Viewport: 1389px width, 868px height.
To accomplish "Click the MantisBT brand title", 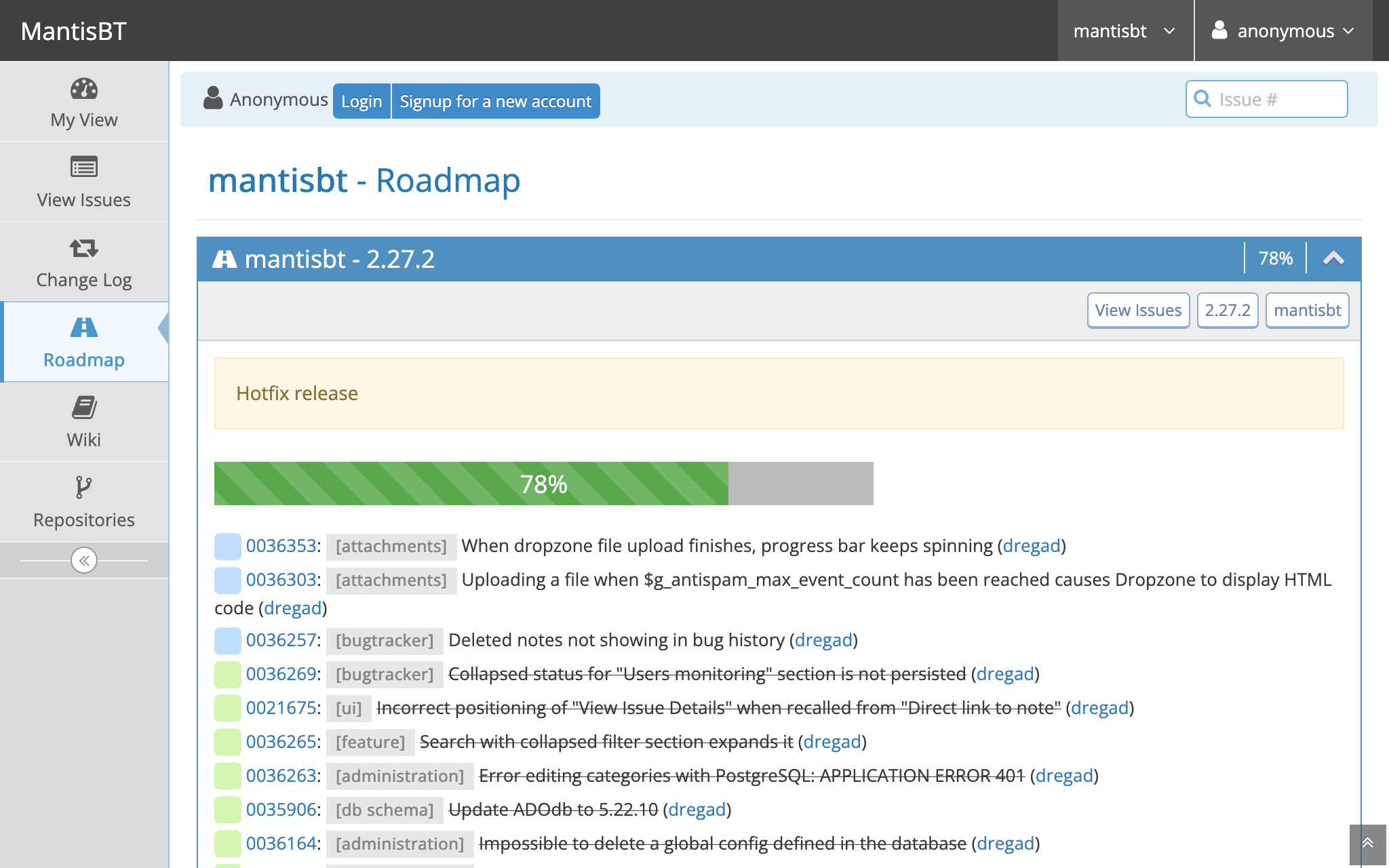I will tap(74, 31).
